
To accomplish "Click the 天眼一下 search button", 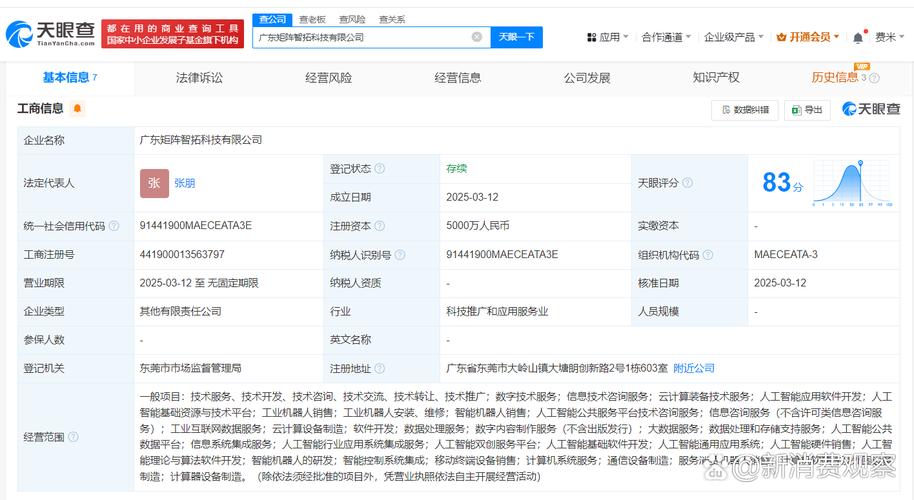I will 516,37.
